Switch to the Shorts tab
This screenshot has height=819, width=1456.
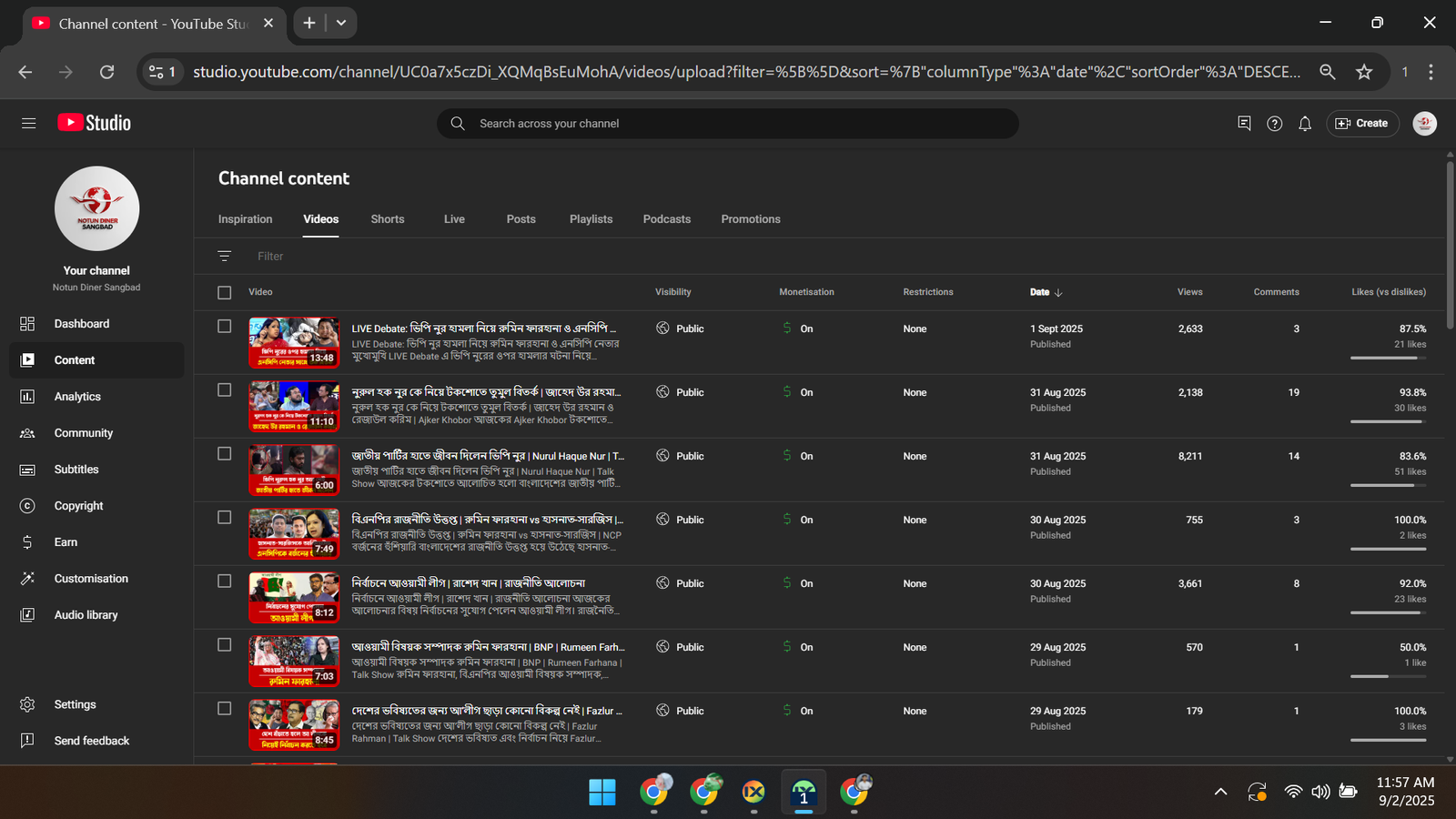[388, 219]
